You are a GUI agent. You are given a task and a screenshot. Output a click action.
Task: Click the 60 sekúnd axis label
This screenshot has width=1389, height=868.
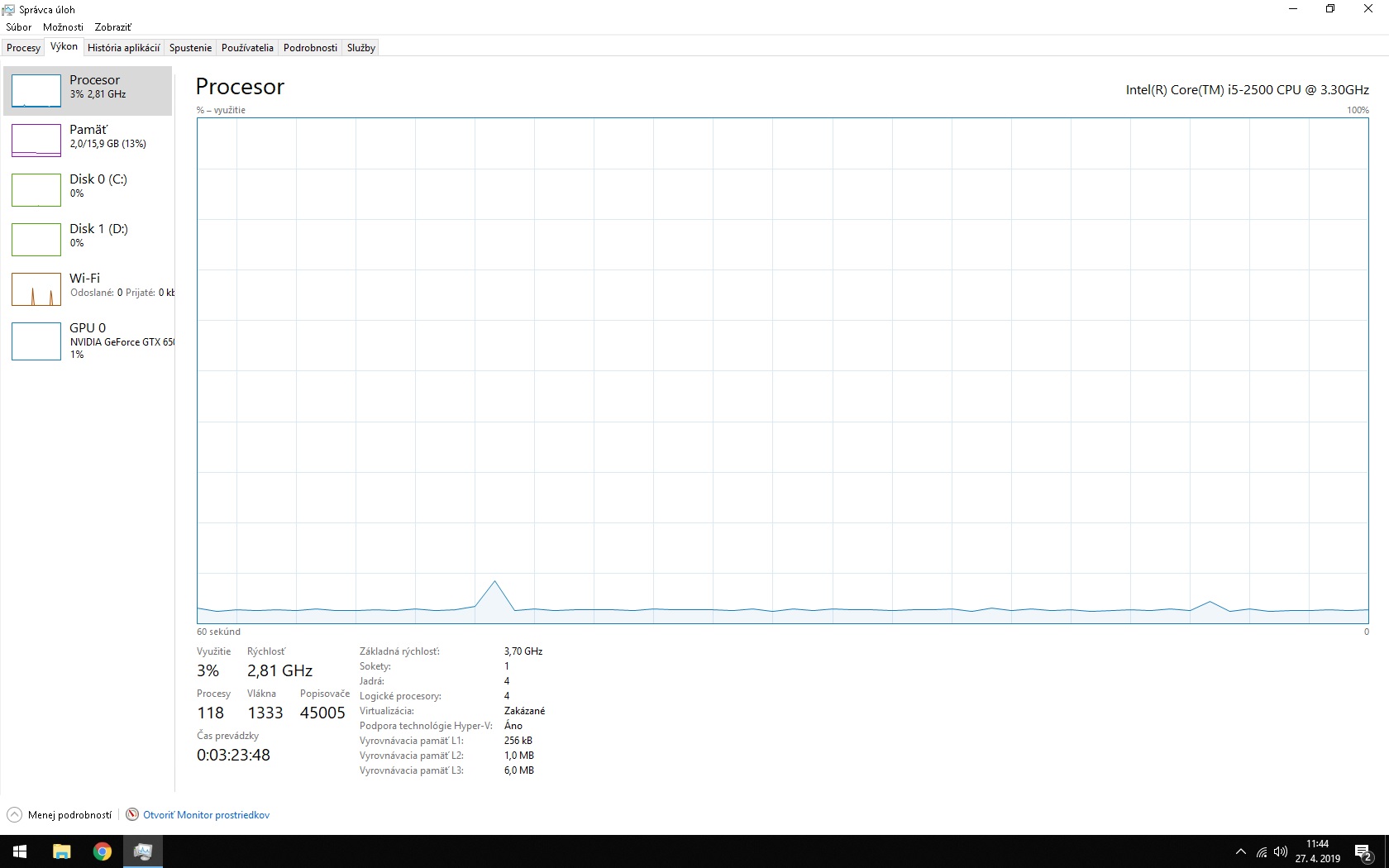pyautogui.click(x=218, y=632)
